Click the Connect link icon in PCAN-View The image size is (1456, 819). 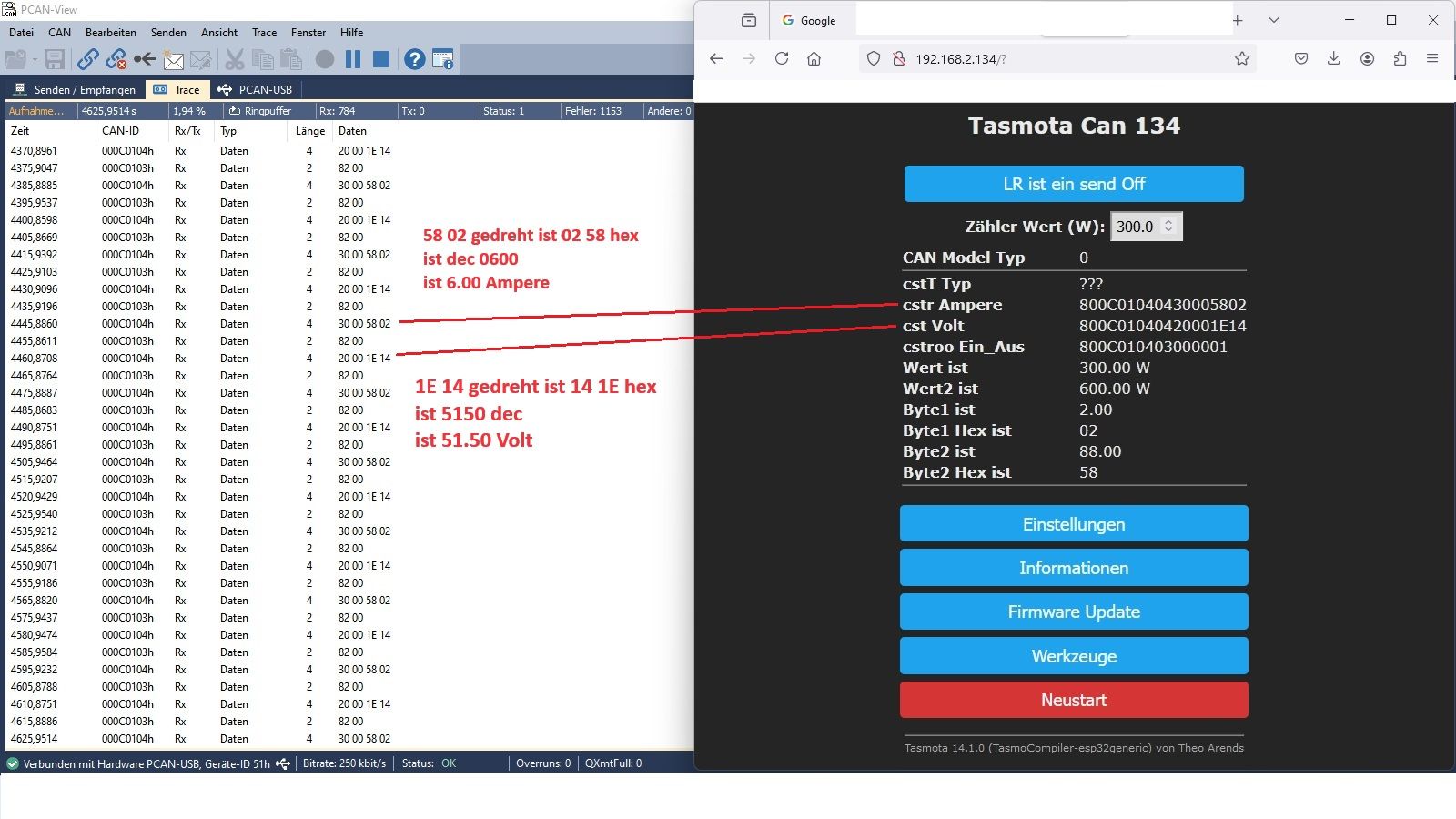point(87,59)
